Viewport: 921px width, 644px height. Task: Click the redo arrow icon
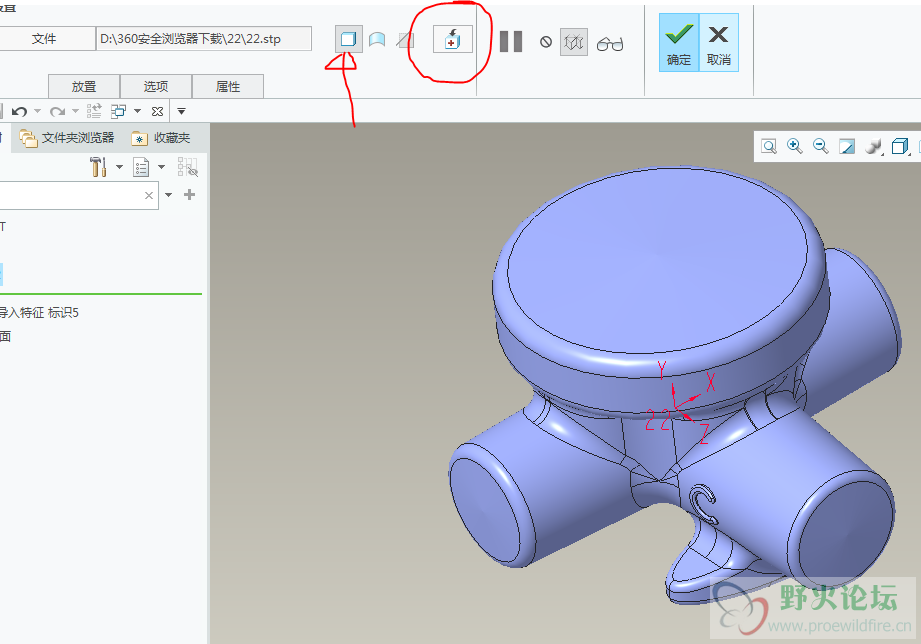[x=57, y=111]
